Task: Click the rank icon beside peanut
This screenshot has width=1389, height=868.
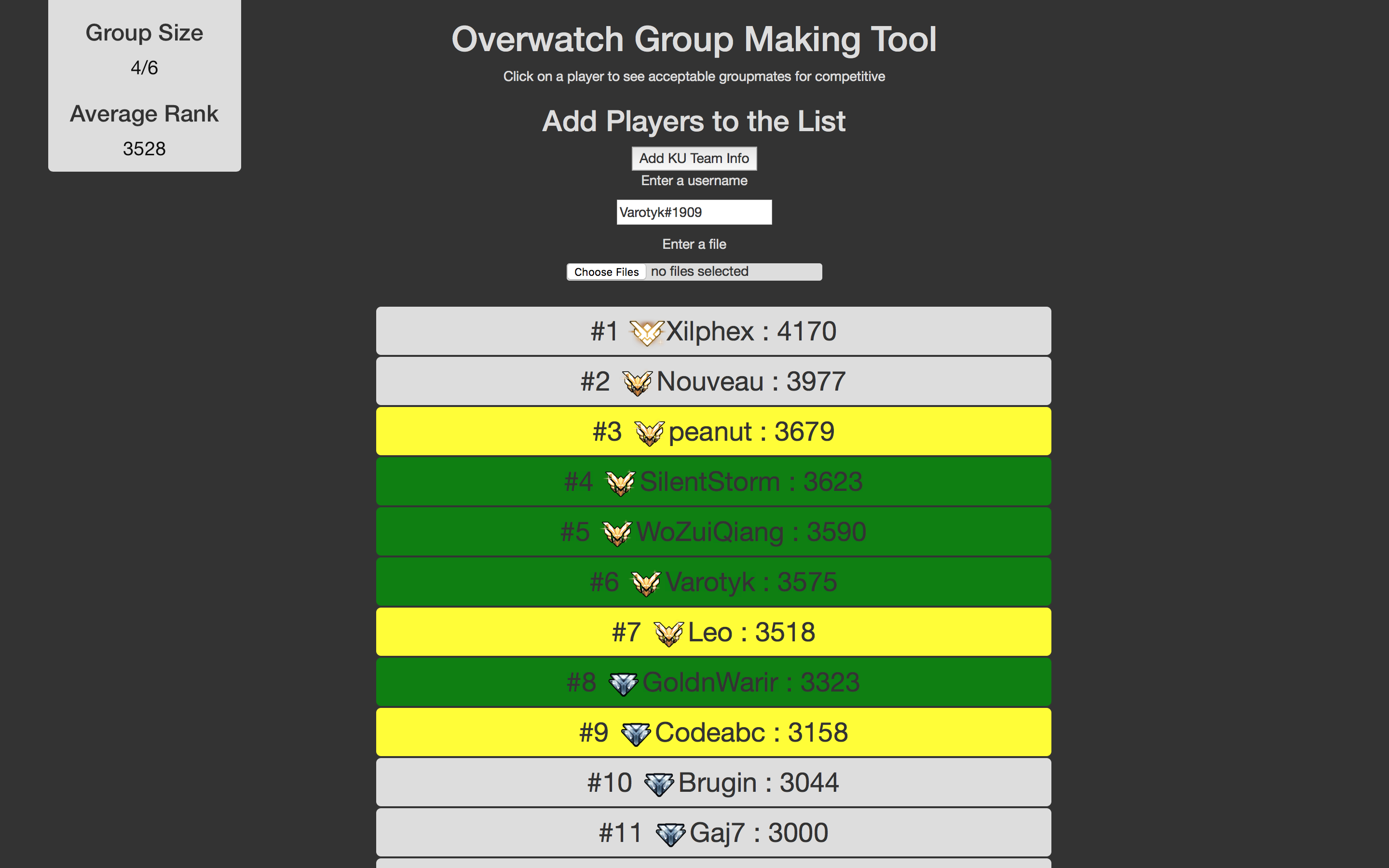Action: coord(650,433)
